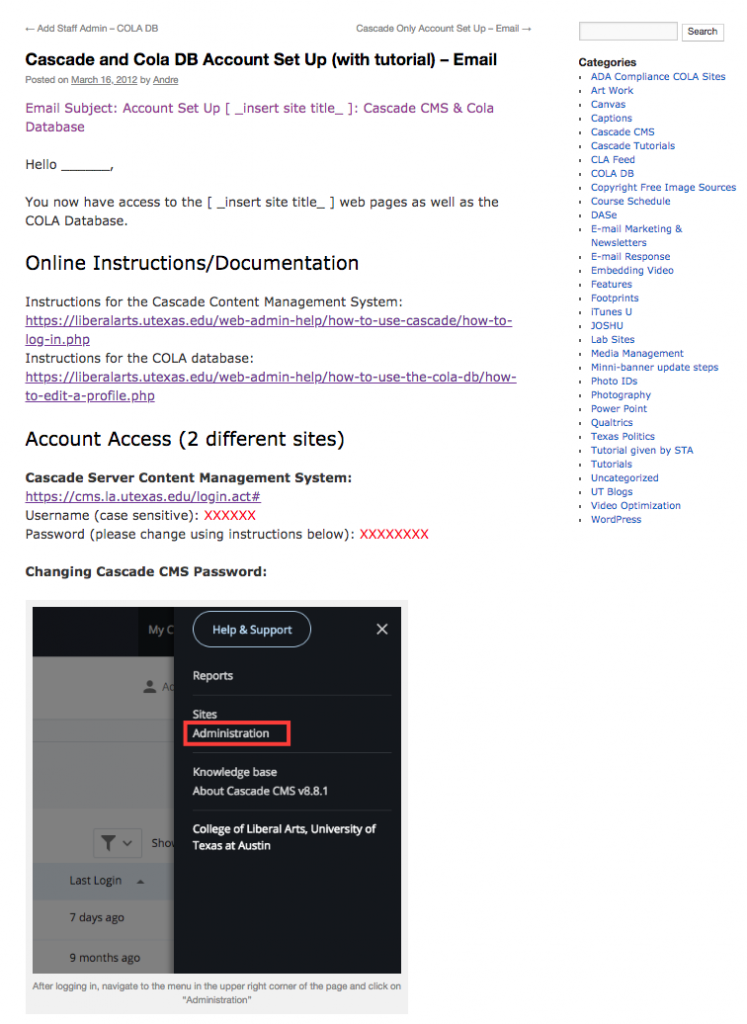Open the March 16, 2012 date link
This screenshot has height=1024, width=747.
(x=104, y=80)
